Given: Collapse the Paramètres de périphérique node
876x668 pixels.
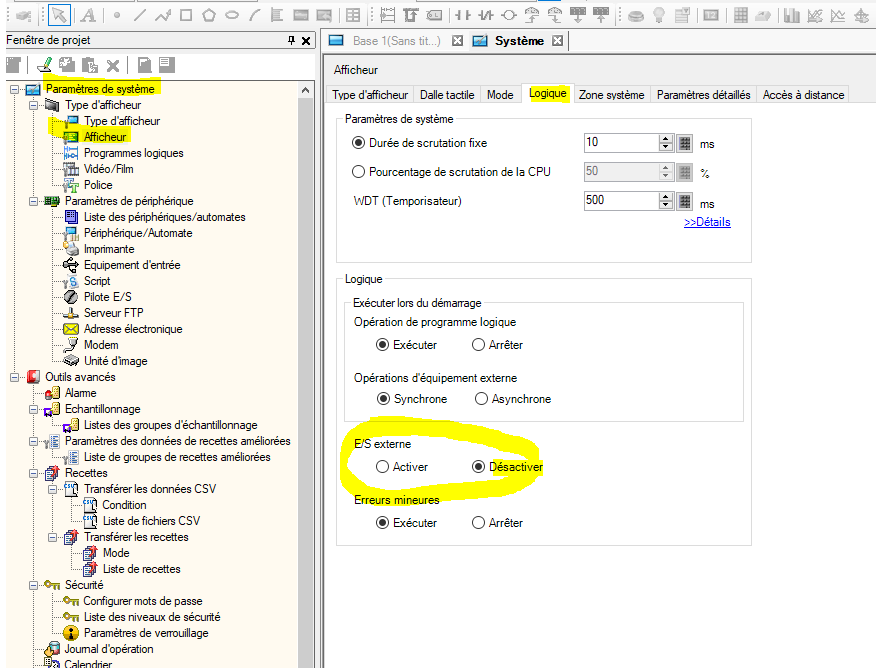Looking at the screenshot, I should click(35, 201).
